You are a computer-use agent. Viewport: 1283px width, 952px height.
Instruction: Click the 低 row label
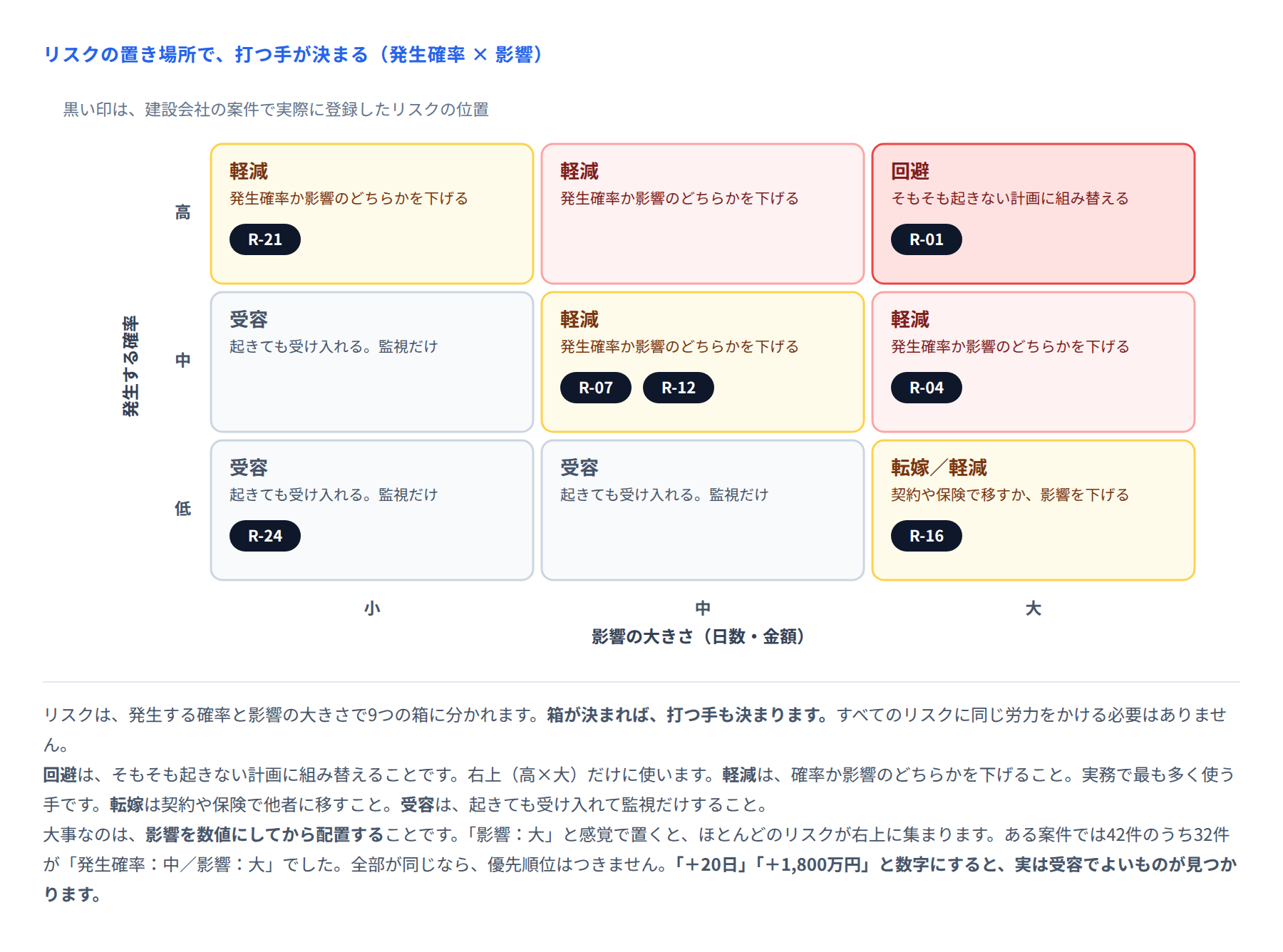[x=183, y=508]
